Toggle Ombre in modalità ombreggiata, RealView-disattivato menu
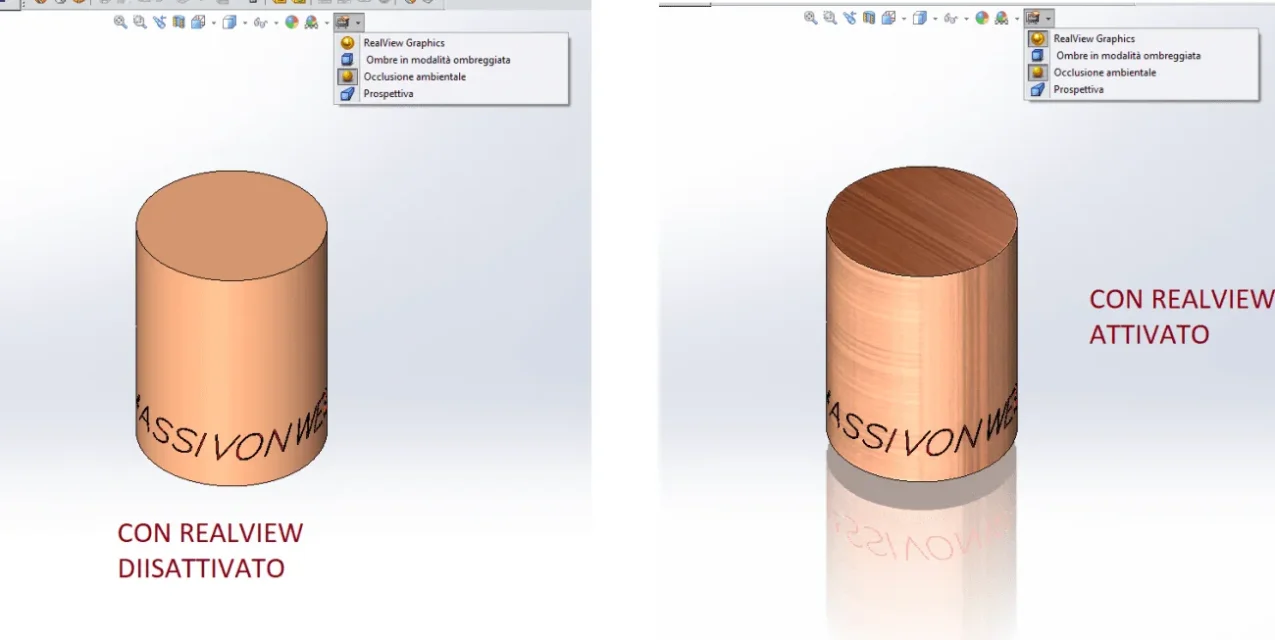The image size is (1275, 640). tap(451, 60)
